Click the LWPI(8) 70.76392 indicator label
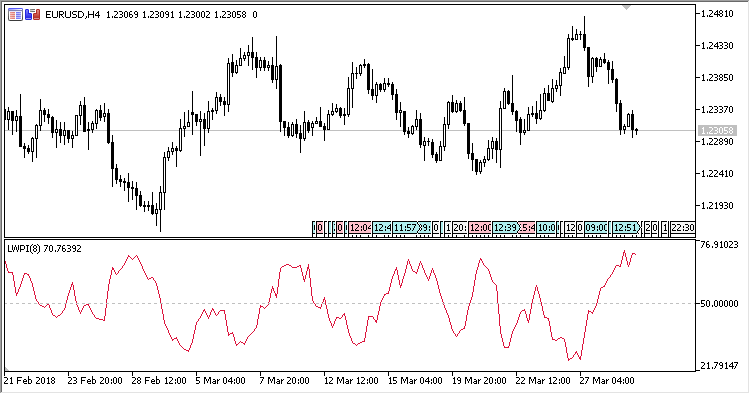750x394 pixels. (x=44, y=249)
